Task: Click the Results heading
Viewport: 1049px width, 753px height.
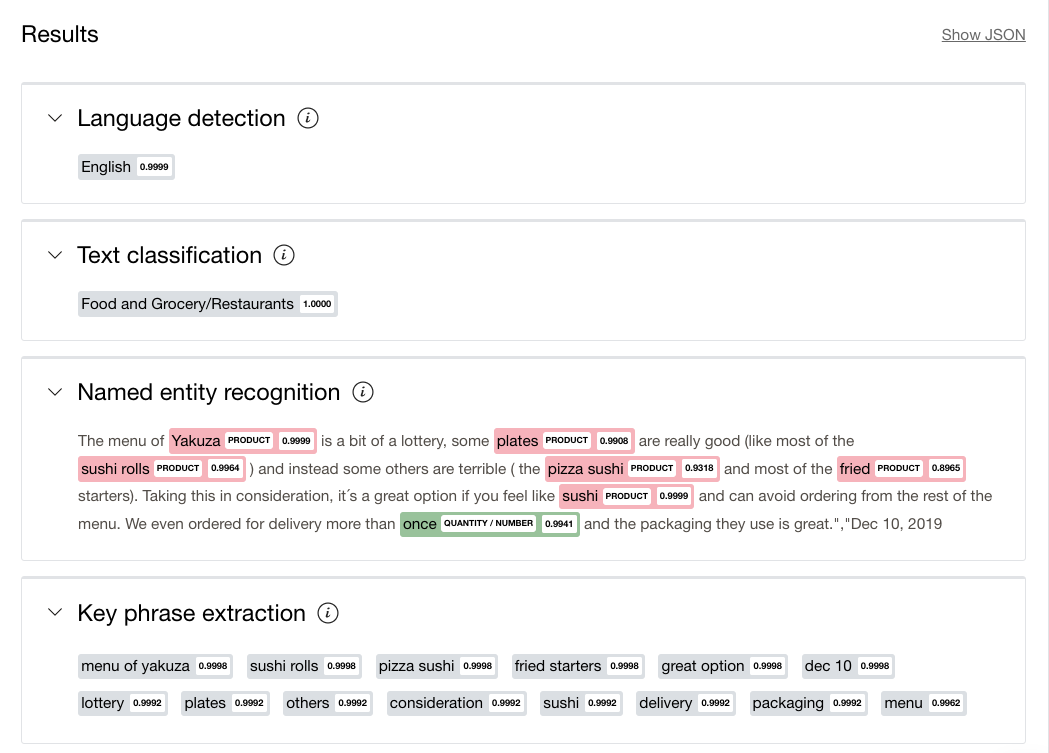Action: [x=60, y=35]
